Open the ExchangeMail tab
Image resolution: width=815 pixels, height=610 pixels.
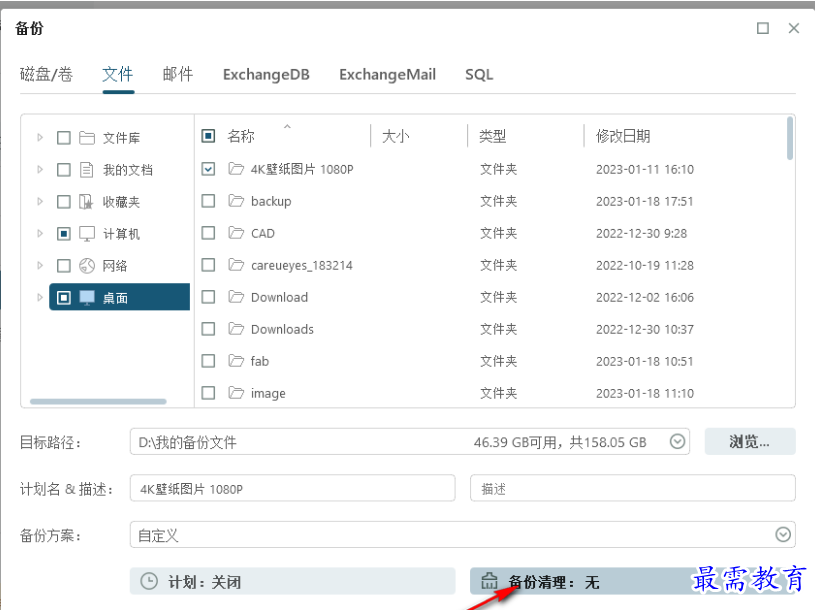point(387,75)
